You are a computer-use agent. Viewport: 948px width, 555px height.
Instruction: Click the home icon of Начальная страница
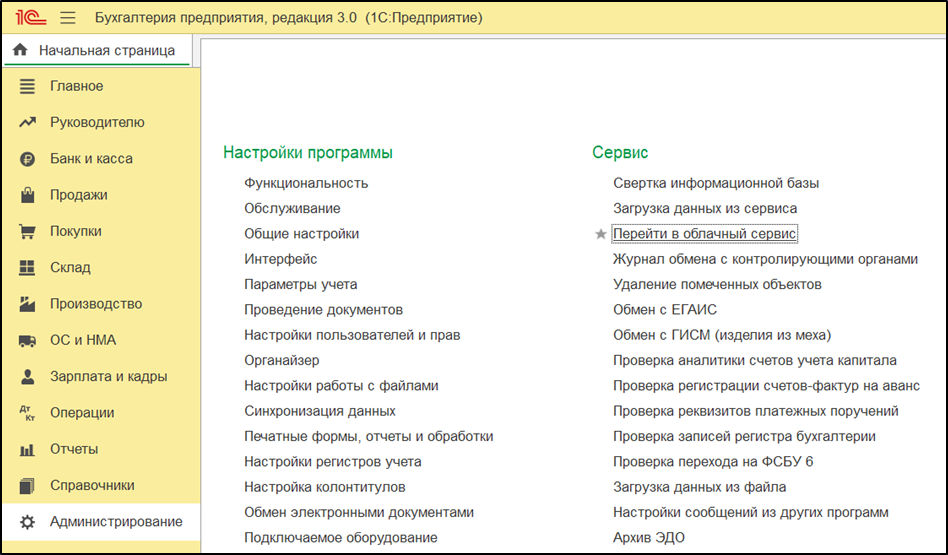[x=20, y=50]
